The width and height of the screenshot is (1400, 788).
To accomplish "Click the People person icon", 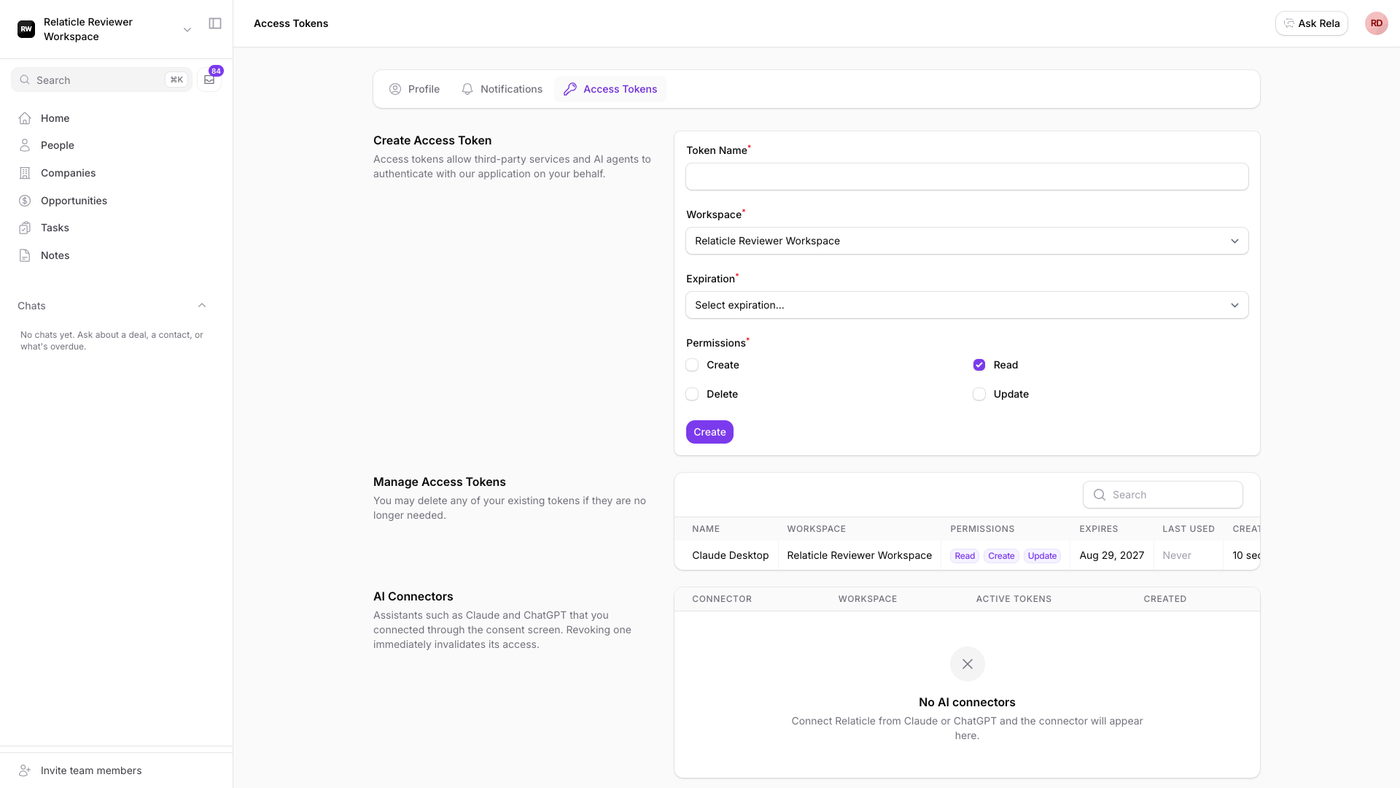I will tap(25, 145).
